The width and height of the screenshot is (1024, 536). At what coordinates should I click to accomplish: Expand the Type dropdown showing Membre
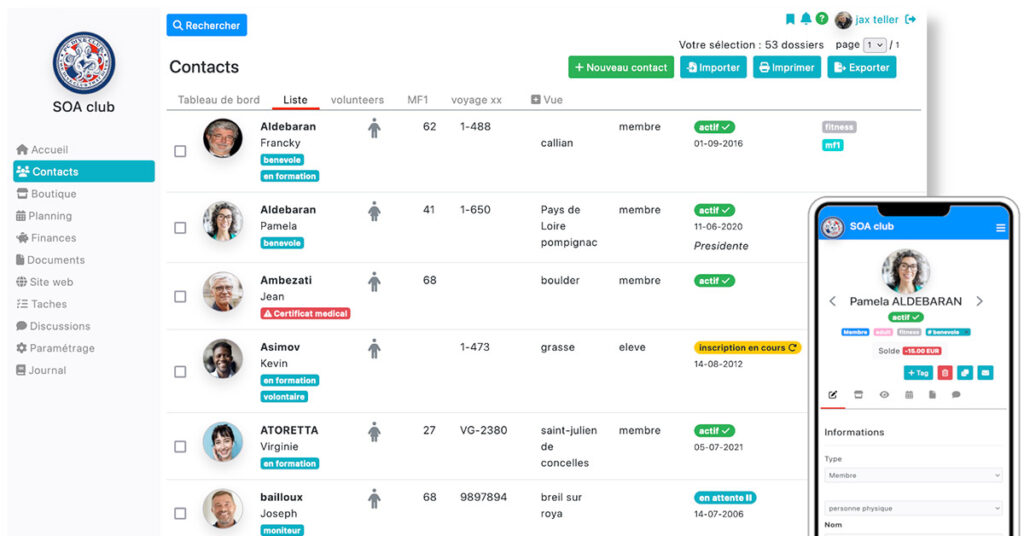912,476
